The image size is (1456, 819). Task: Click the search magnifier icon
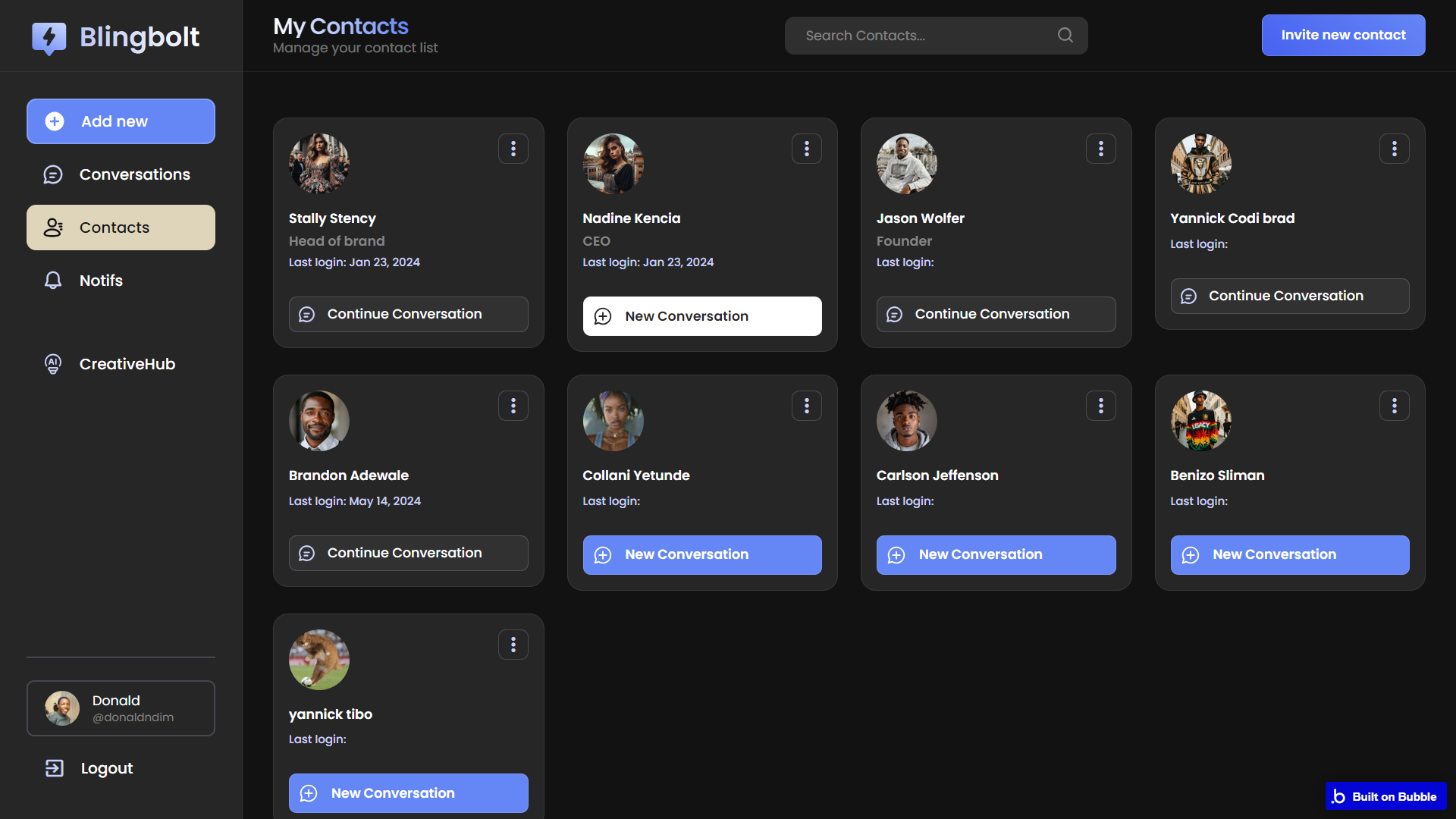coord(1065,35)
